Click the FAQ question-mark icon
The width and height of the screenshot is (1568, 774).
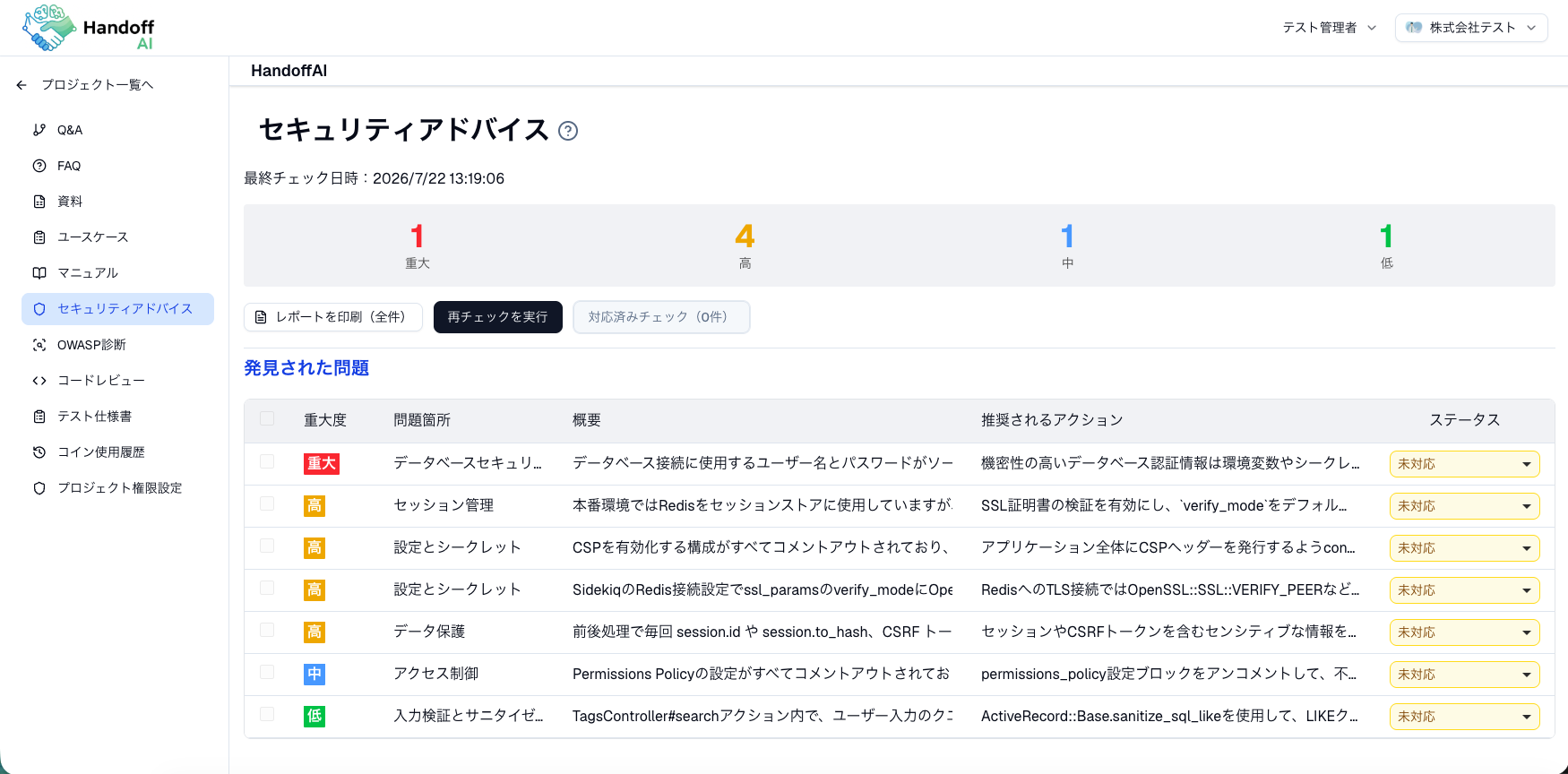point(39,166)
